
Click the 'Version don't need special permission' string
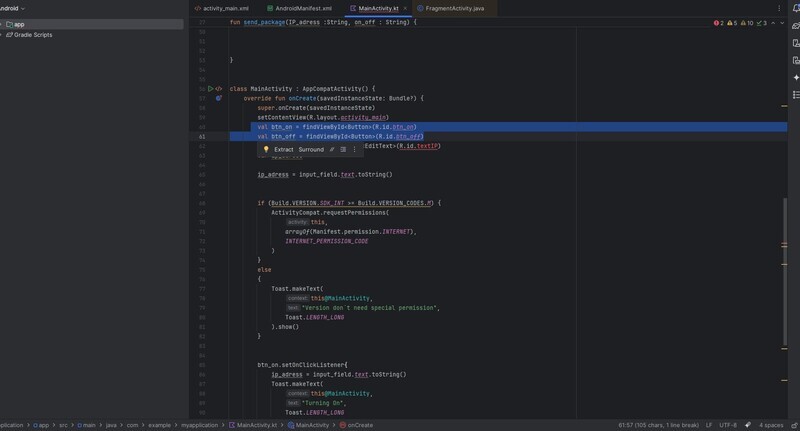[370, 308]
